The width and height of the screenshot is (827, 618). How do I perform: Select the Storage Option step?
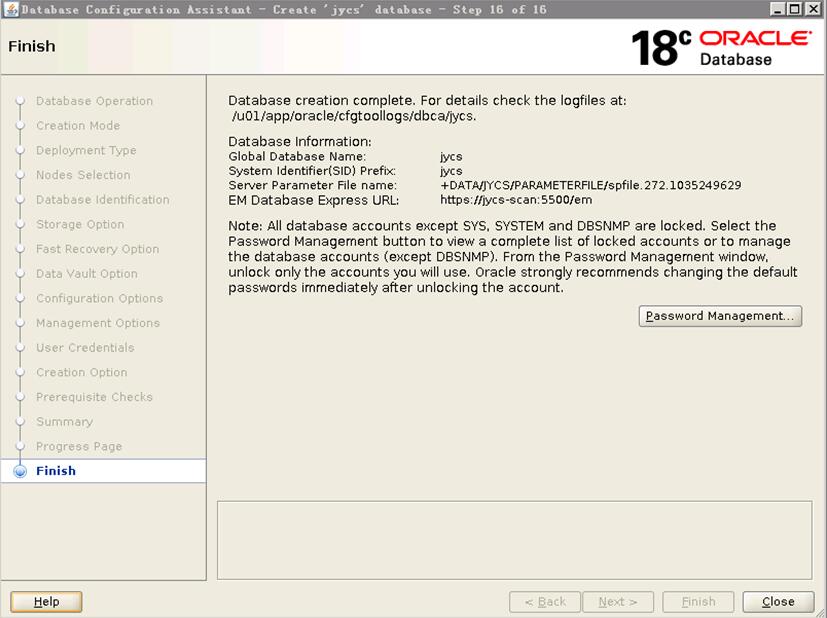(80, 224)
